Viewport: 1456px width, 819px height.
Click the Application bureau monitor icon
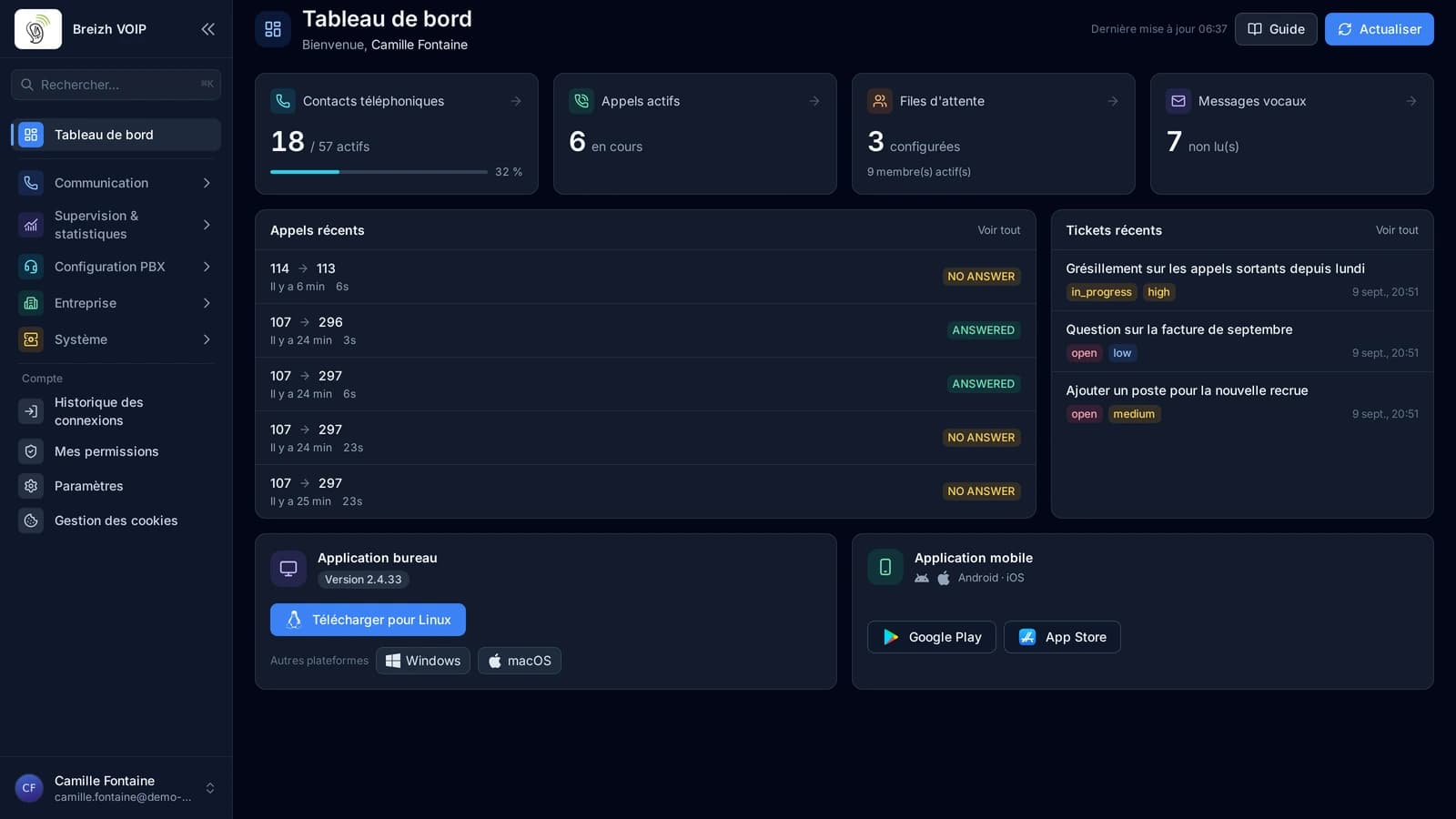[x=288, y=569]
